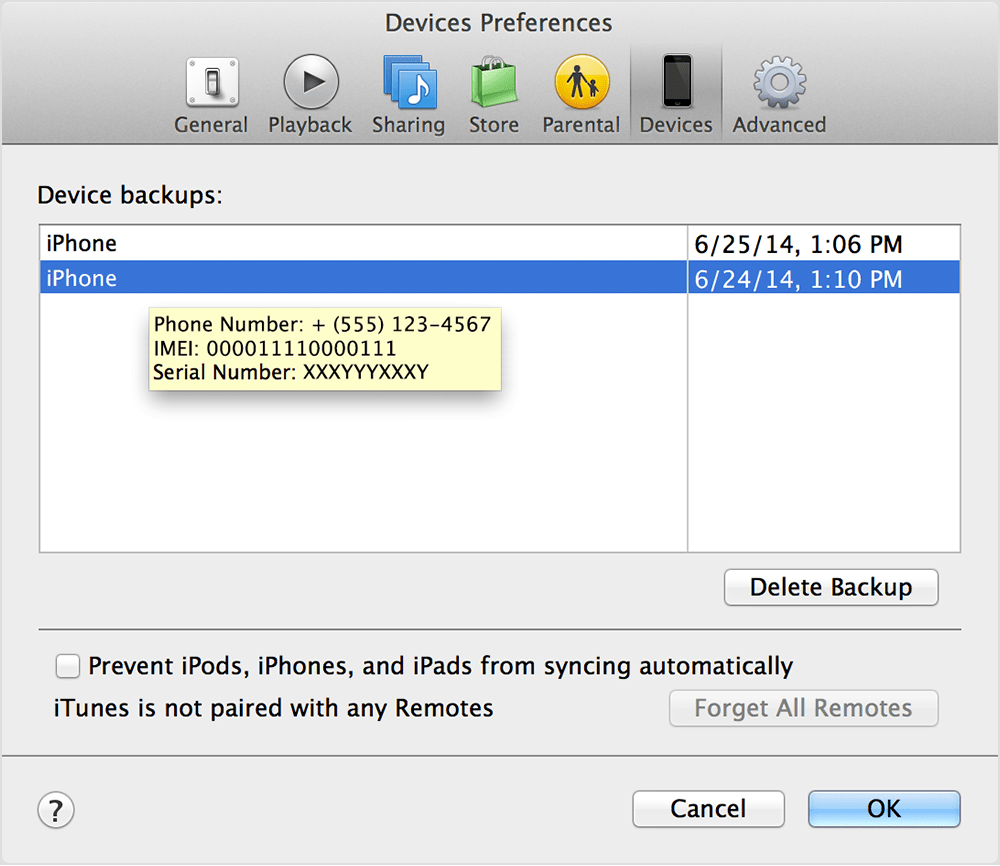Open the Store preferences shopping bag icon
The image size is (1000, 866).
494,82
